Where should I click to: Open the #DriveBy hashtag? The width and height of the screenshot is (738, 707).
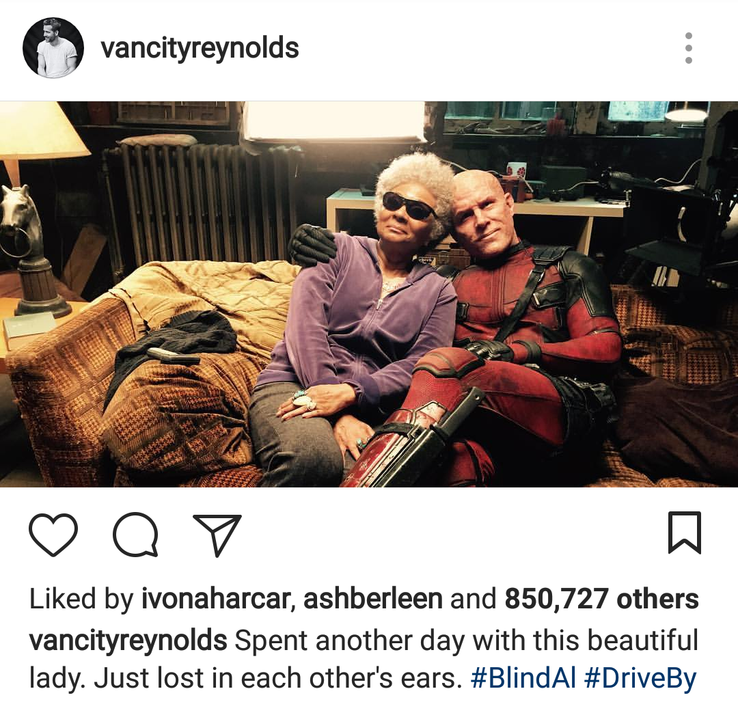(641, 678)
